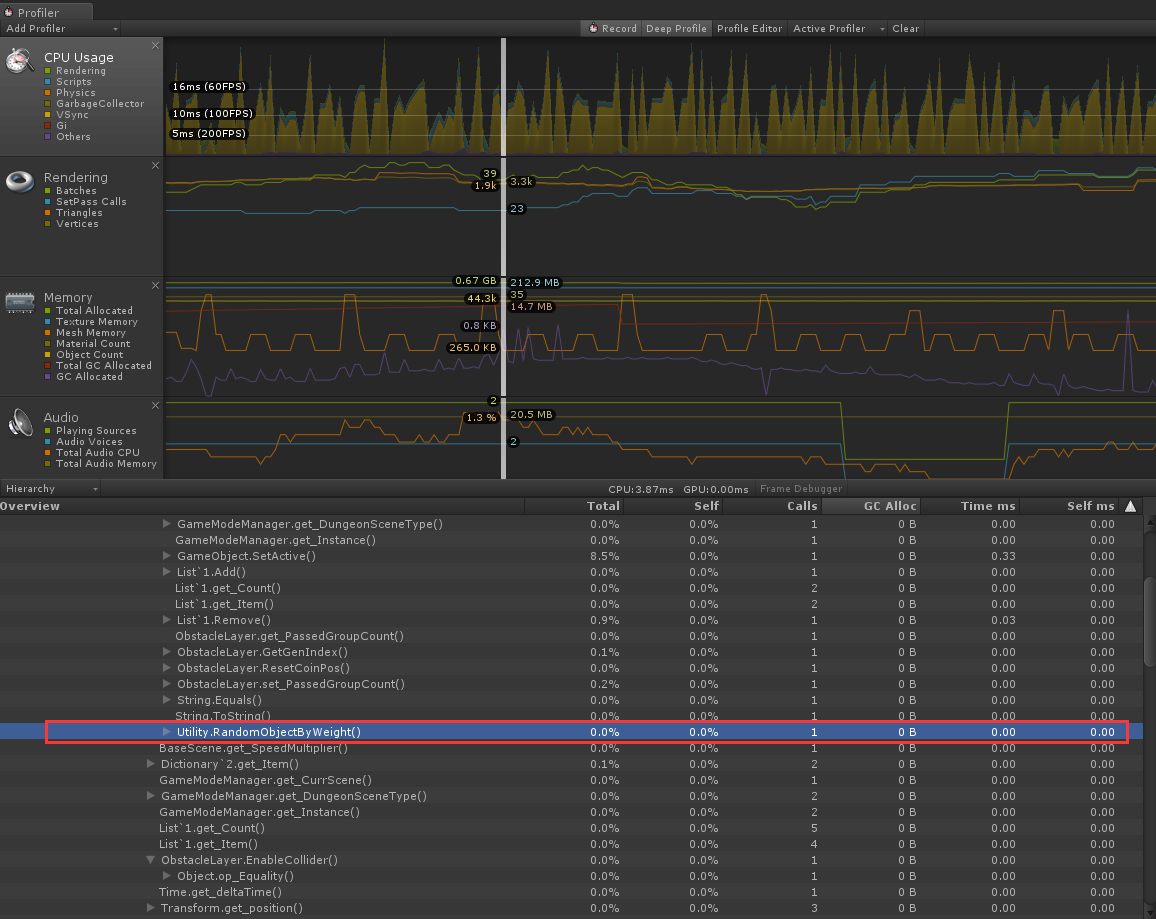Close the Memory profiler module
This screenshot has width=1156, height=919.
[156, 286]
